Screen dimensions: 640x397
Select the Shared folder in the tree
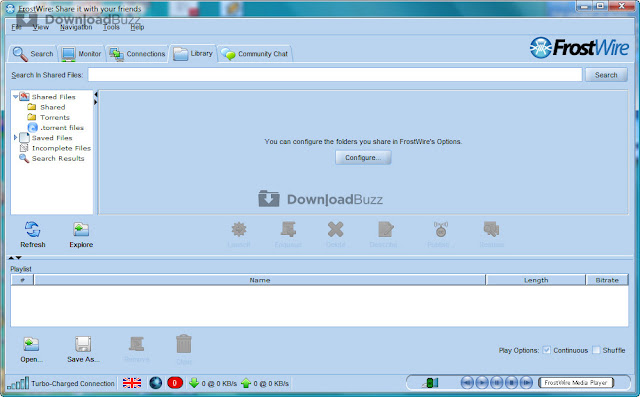(x=53, y=107)
